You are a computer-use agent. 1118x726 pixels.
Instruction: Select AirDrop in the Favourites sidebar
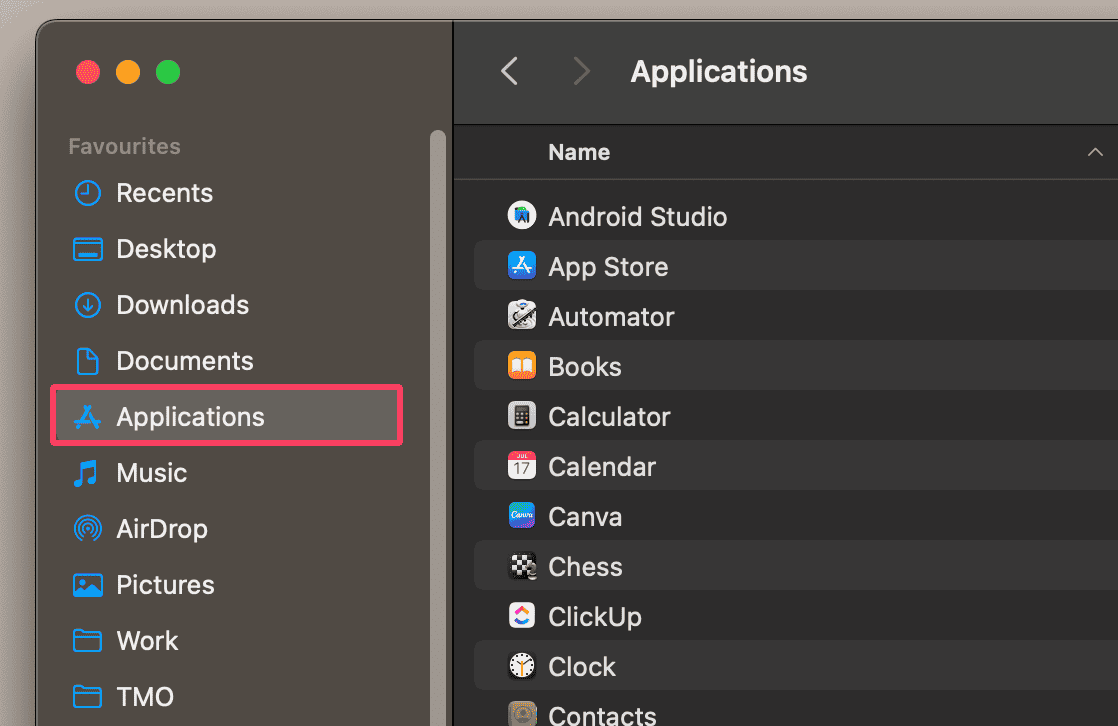point(161,529)
